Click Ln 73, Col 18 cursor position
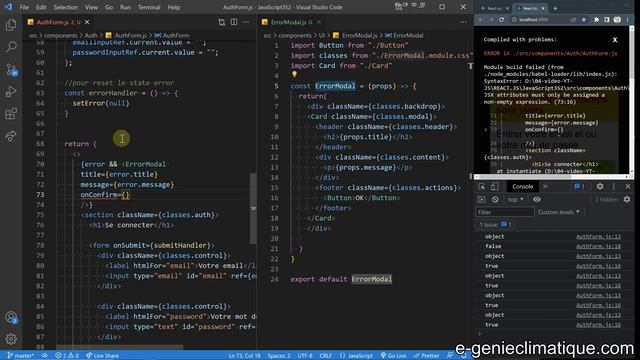Screen dimensions: 640x360 [244, 356]
